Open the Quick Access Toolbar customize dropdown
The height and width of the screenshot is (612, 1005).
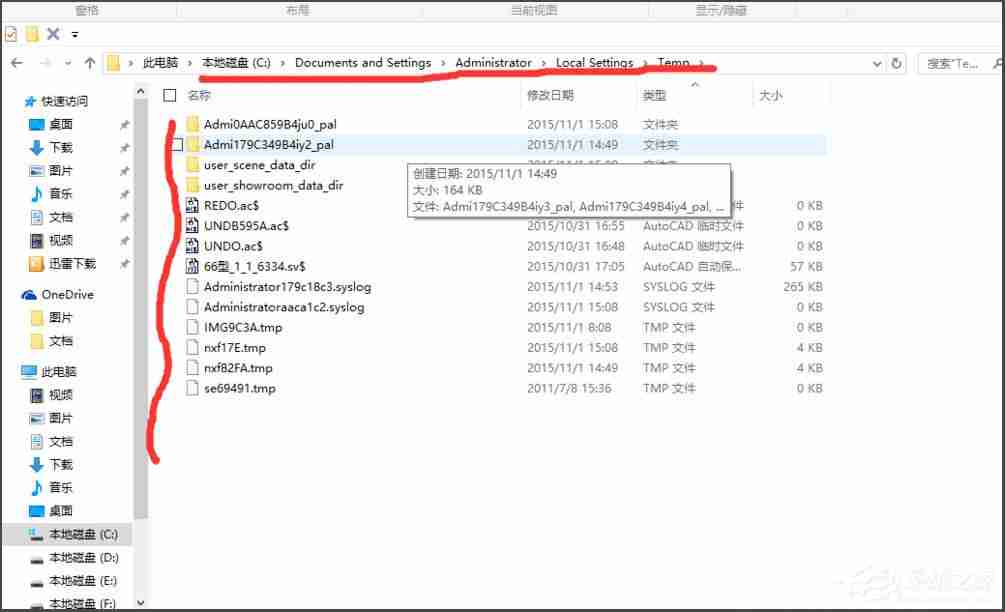[73, 33]
